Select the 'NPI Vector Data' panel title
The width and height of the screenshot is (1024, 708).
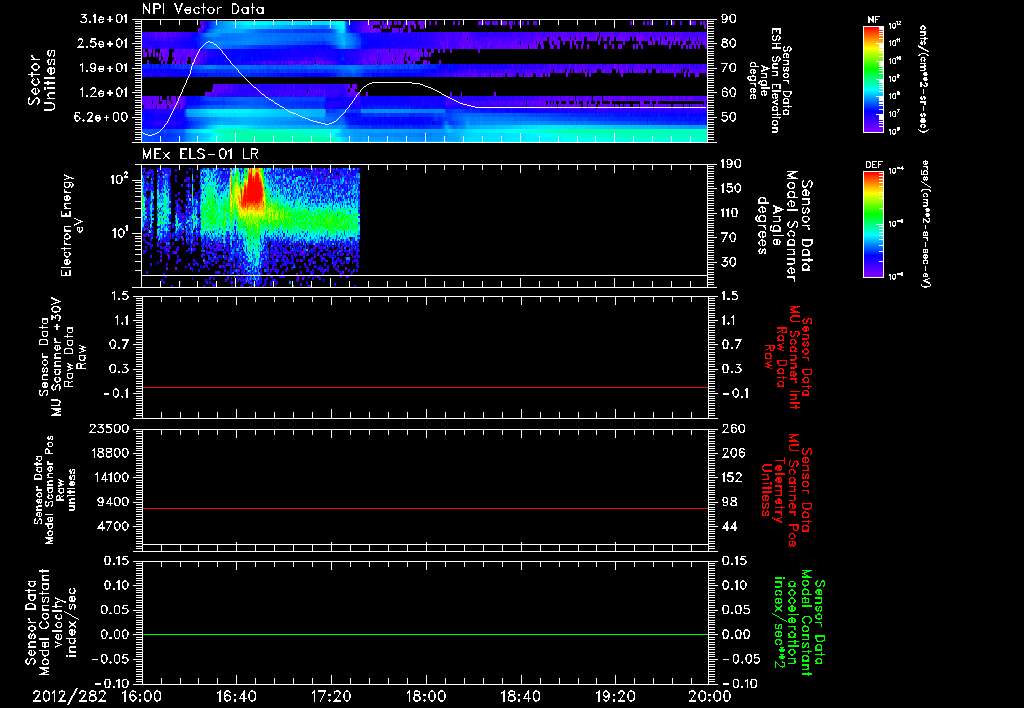204,9
